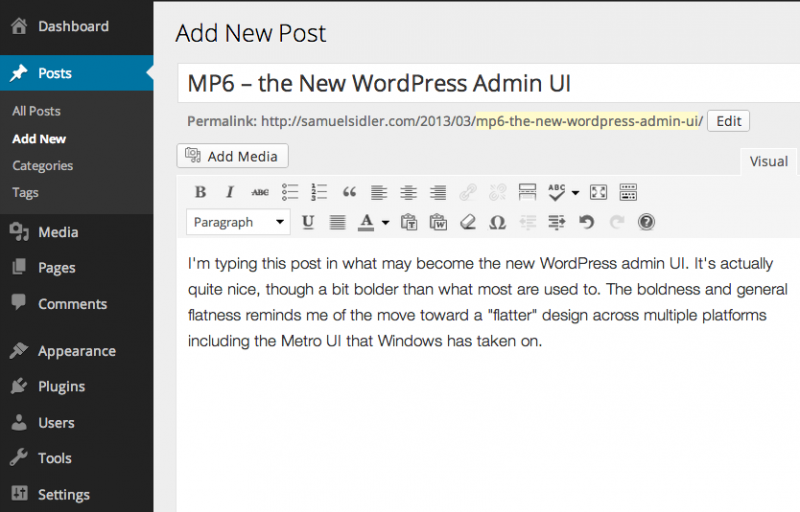Toggle underline formatting
The height and width of the screenshot is (512, 800).
(x=308, y=222)
